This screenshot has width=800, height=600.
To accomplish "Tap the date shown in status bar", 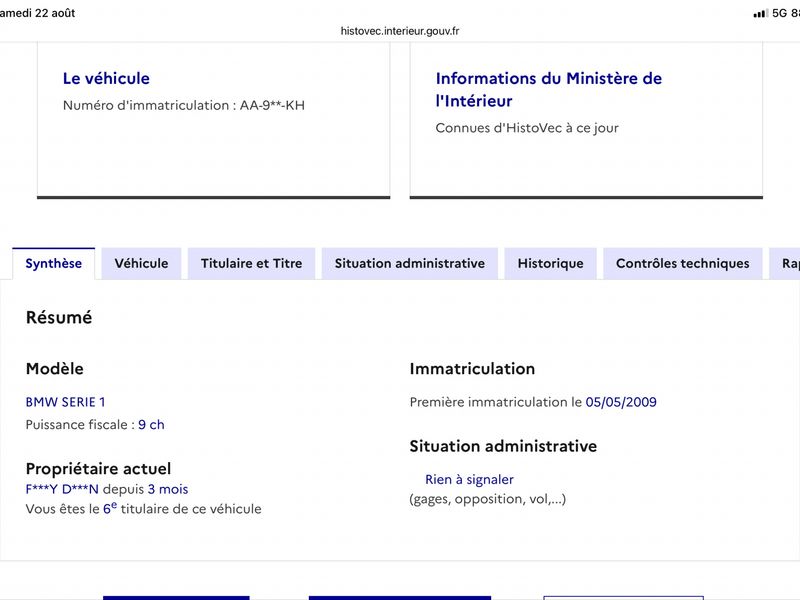I will [x=38, y=13].
